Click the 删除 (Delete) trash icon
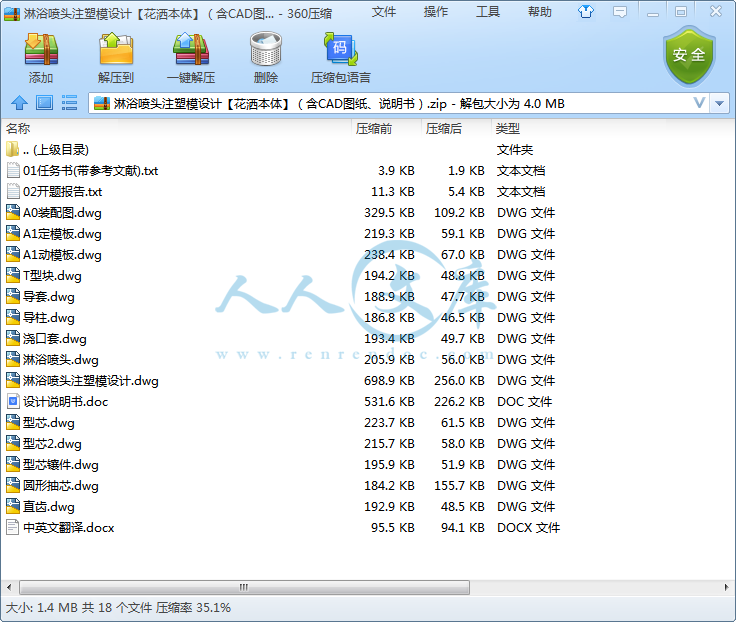 pos(266,49)
